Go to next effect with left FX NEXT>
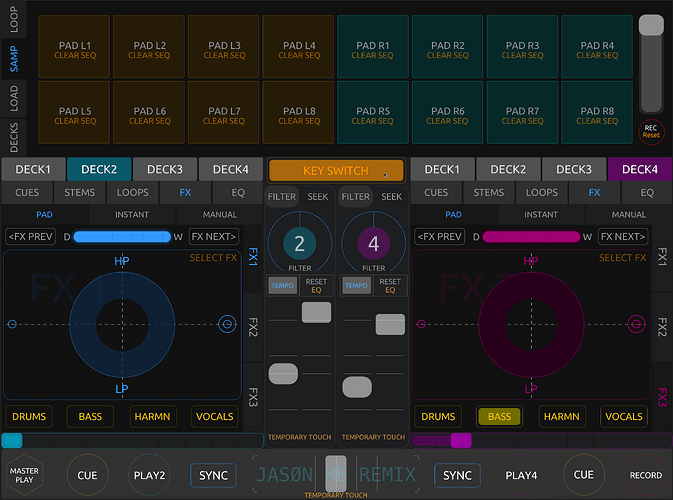The height and width of the screenshot is (500, 673). point(213,237)
